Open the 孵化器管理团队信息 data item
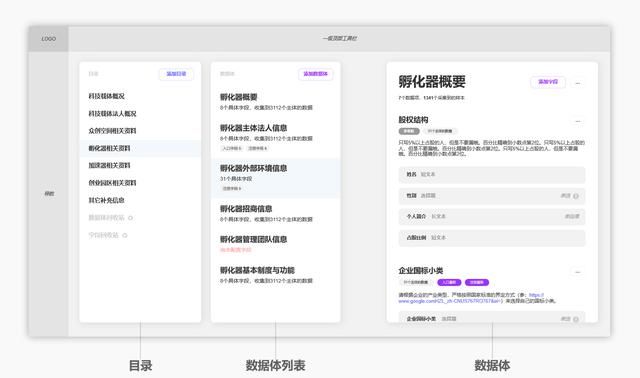 [x=276, y=244]
